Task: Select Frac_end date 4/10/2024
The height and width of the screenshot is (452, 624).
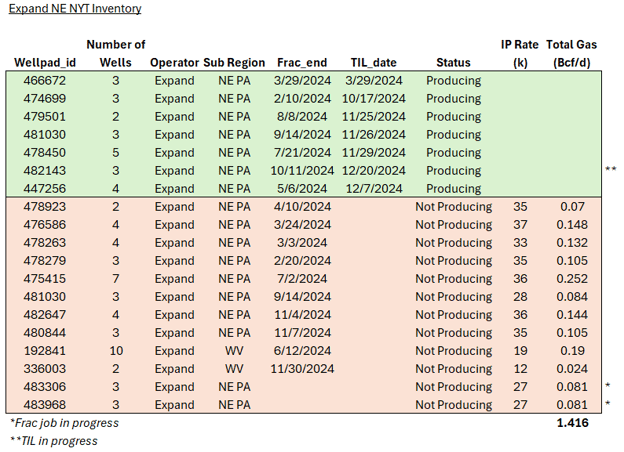Action: pyautogui.click(x=302, y=207)
